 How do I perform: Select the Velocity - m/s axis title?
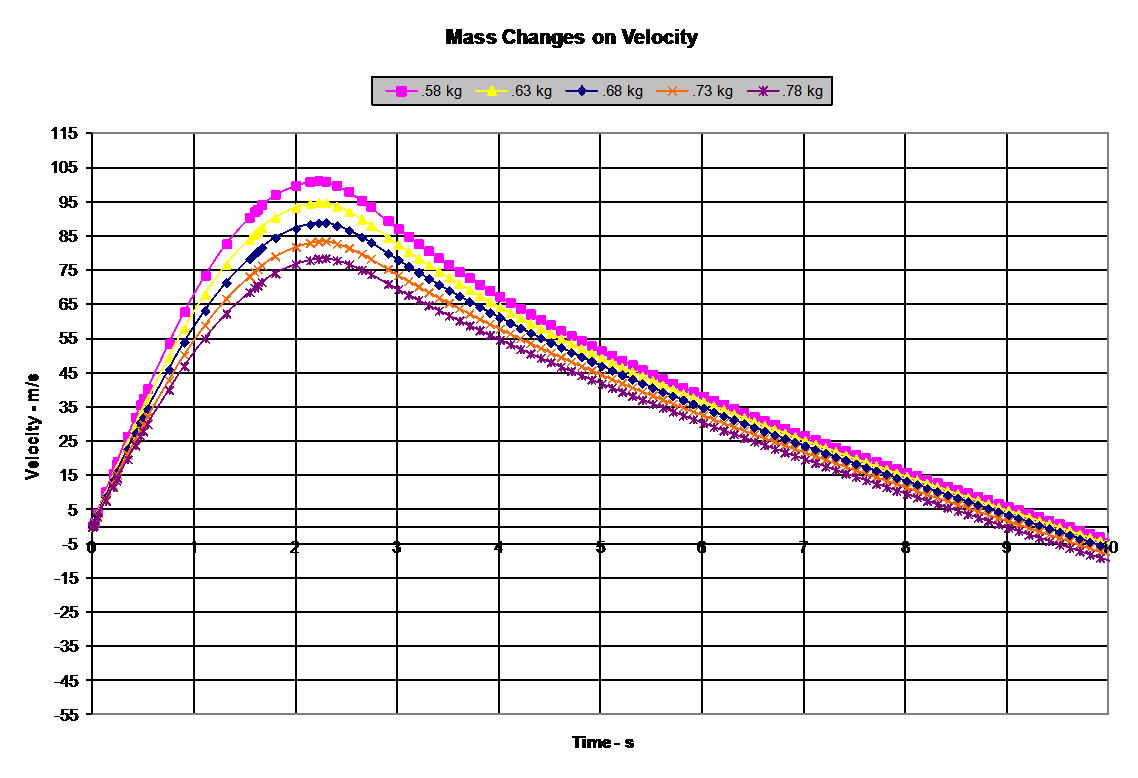32,426
